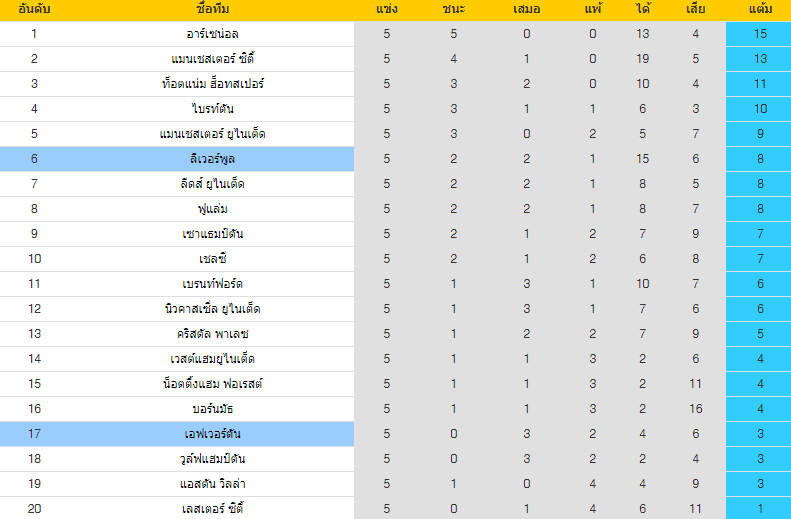Select the highlighted ลิเวอร์พูล row
Image resolution: width=791 pixels, height=519 pixels.
(x=177, y=159)
